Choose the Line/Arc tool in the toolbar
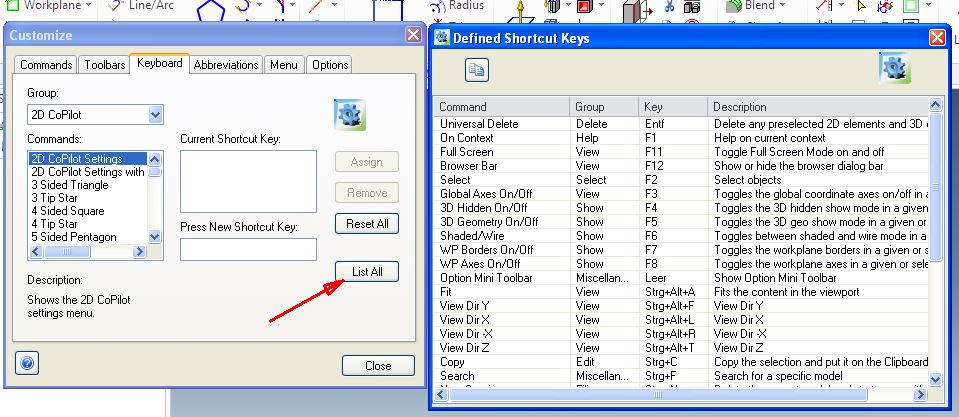Viewport: 959px width, 417px height. click(141, 6)
